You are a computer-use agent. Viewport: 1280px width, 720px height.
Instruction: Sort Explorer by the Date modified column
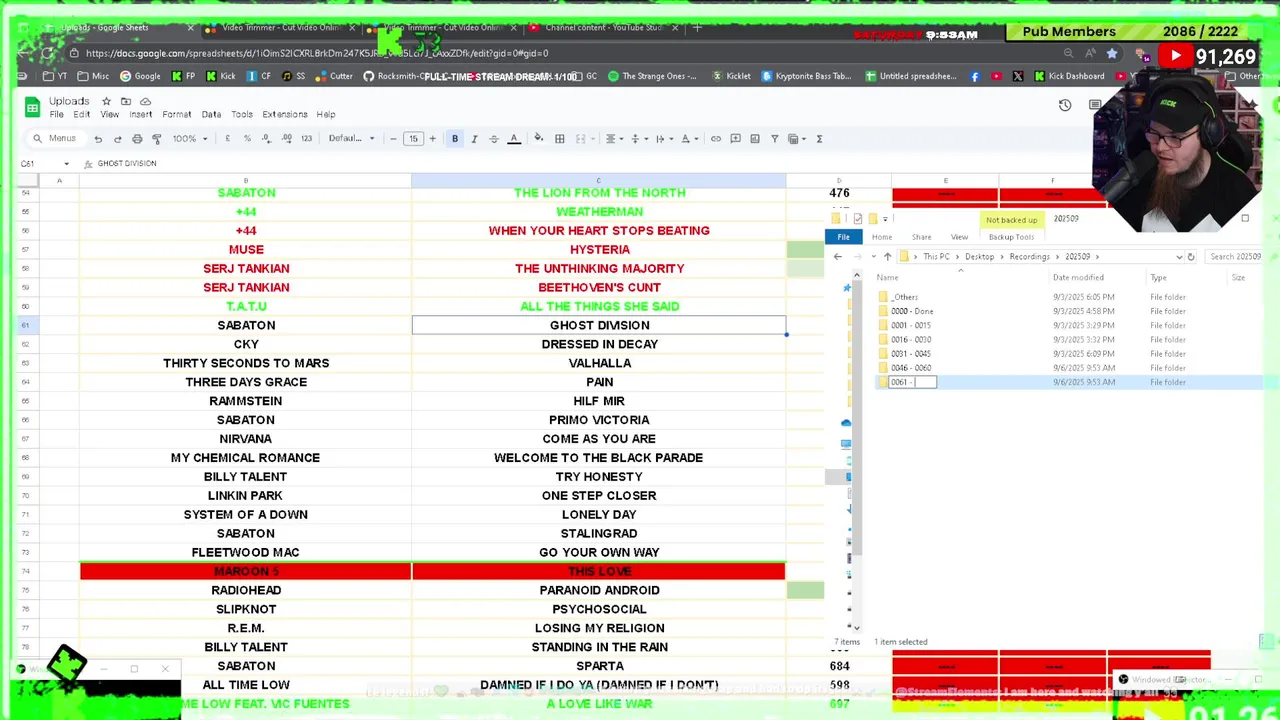pos(1078,278)
